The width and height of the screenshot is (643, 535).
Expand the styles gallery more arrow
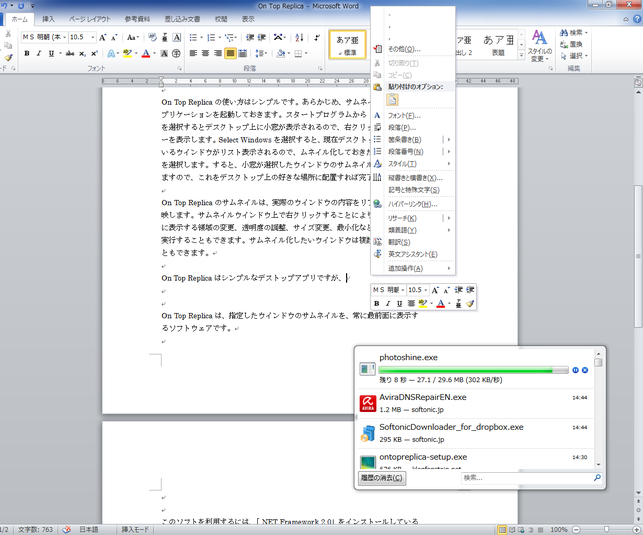tap(521, 54)
